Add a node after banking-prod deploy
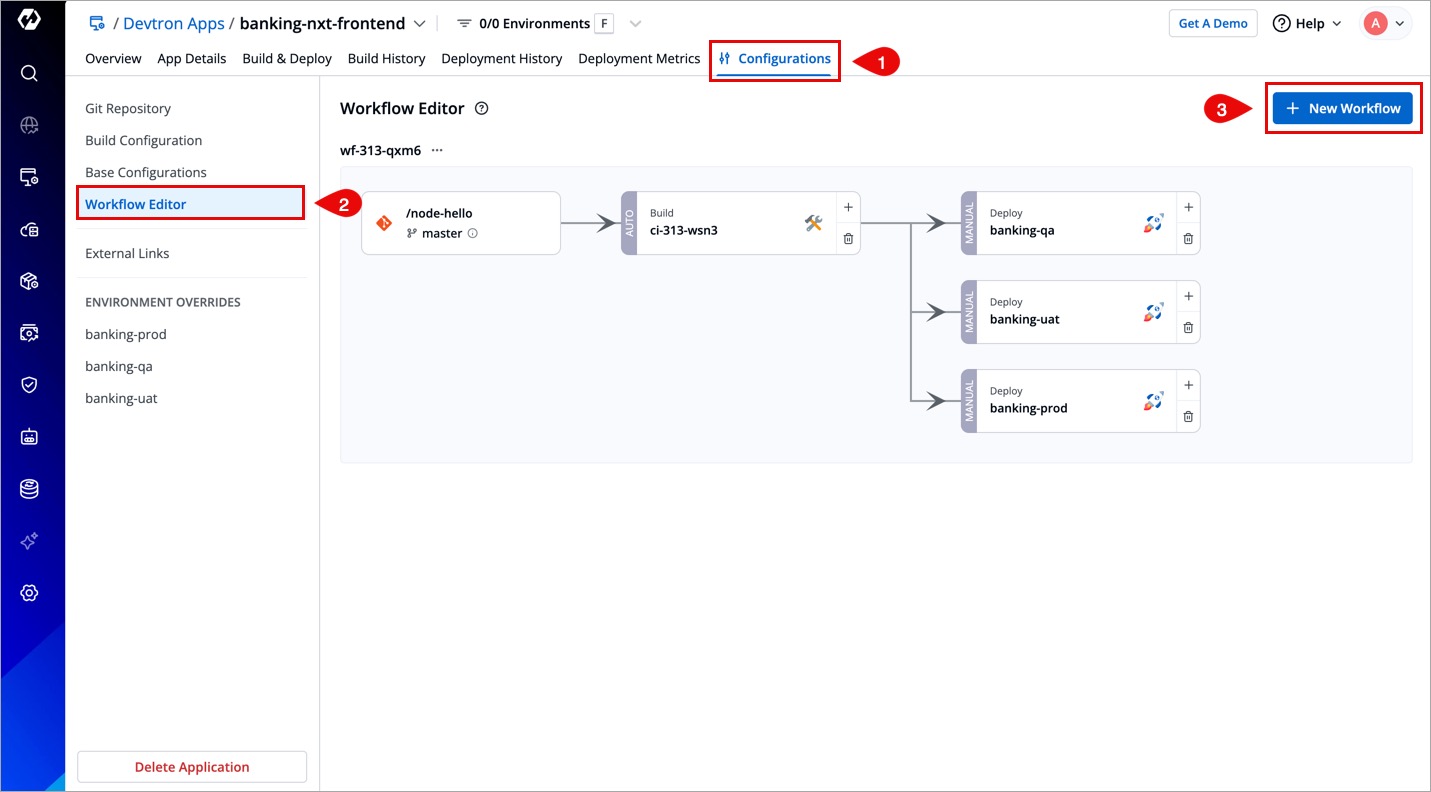The width and height of the screenshot is (1431, 792). [x=1188, y=385]
